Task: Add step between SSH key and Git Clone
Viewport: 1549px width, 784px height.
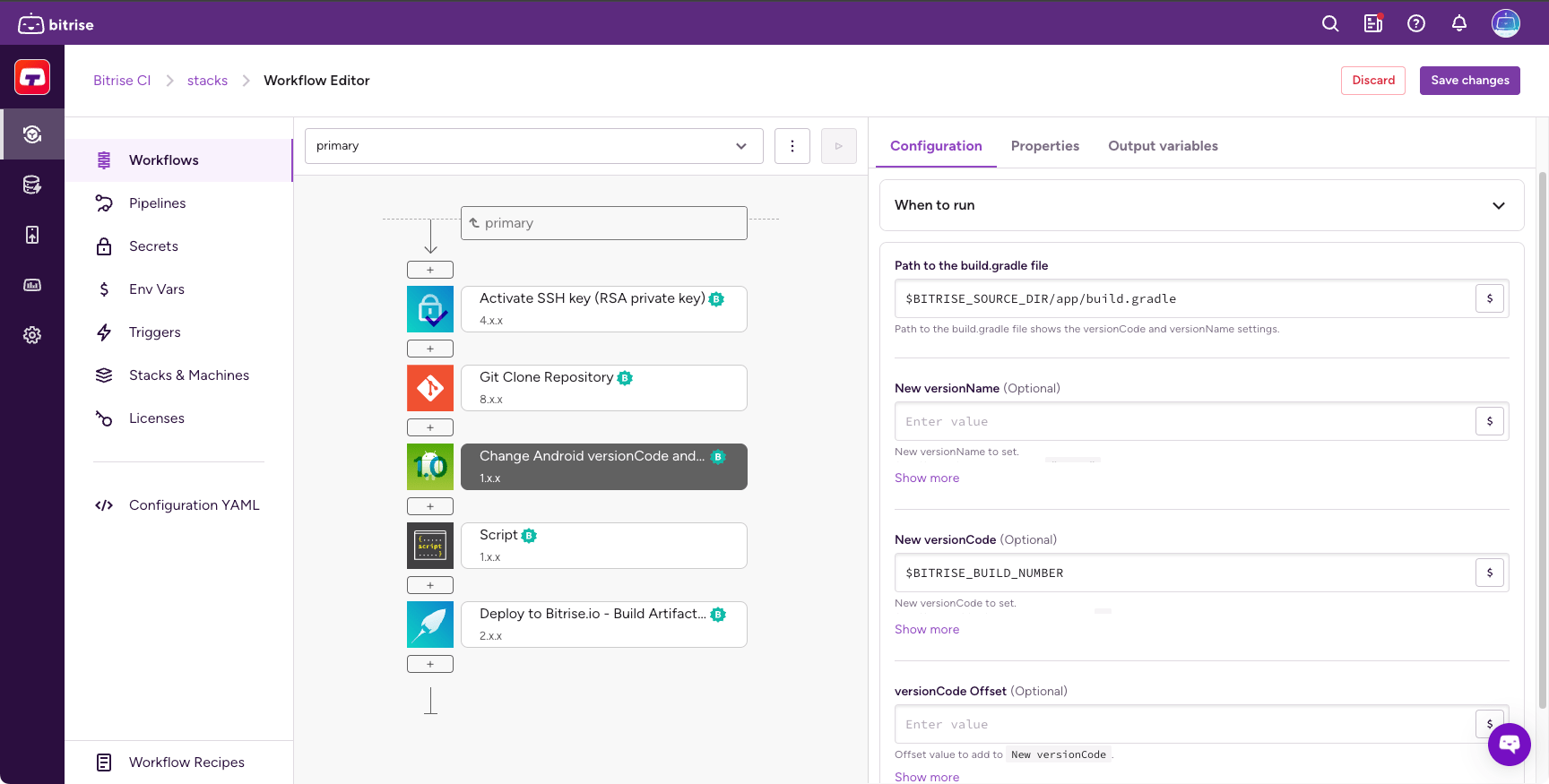Action: (x=430, y=349)
